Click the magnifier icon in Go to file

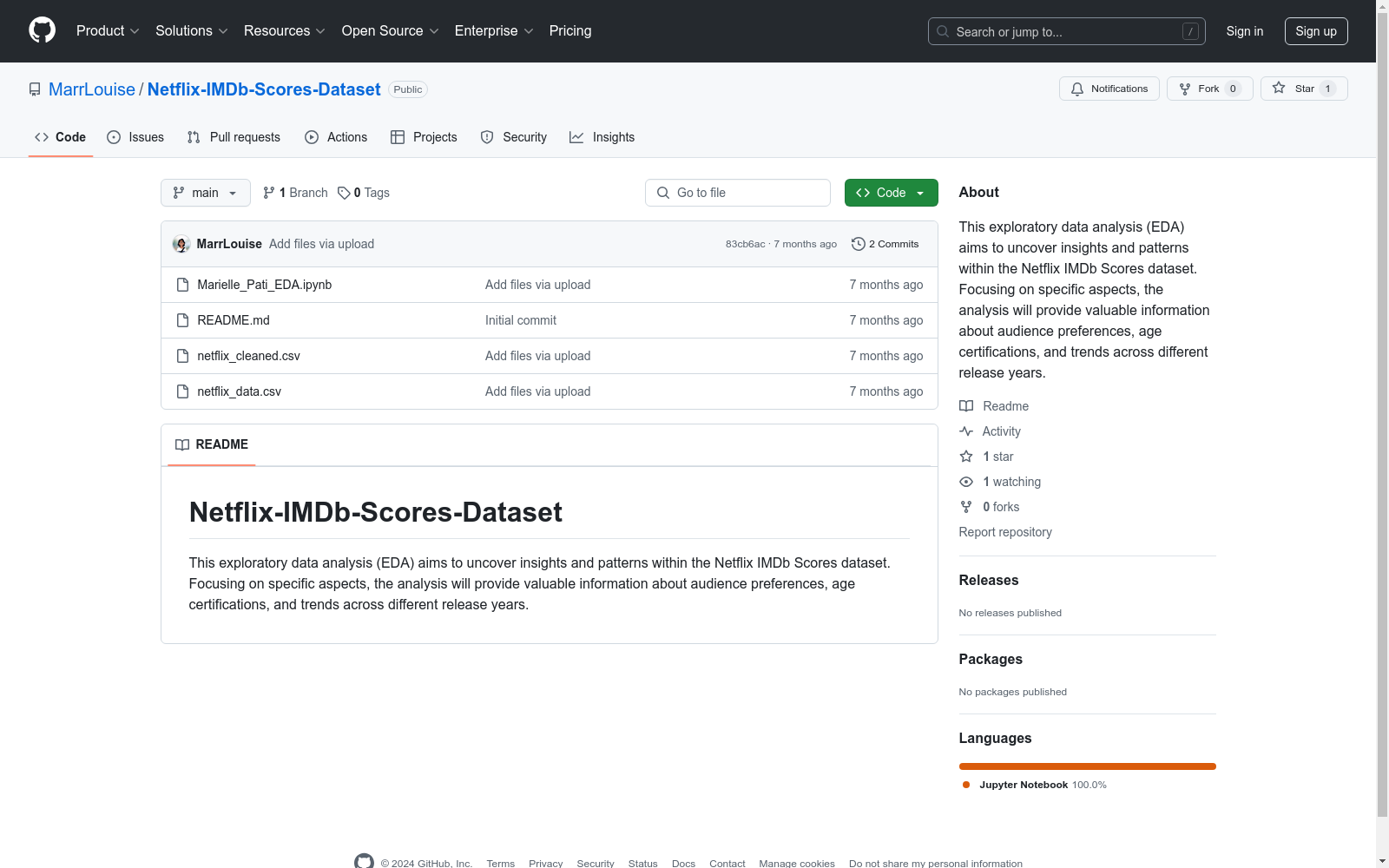(663, 193)
